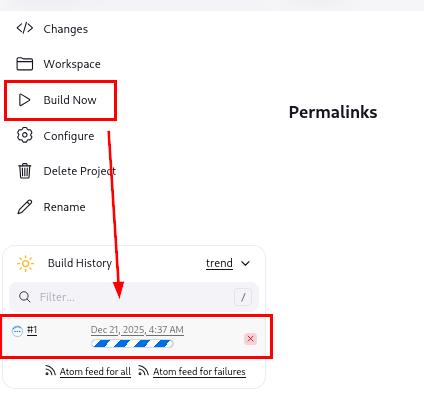Click the Changes code-brackets icon

pos(25,28)
